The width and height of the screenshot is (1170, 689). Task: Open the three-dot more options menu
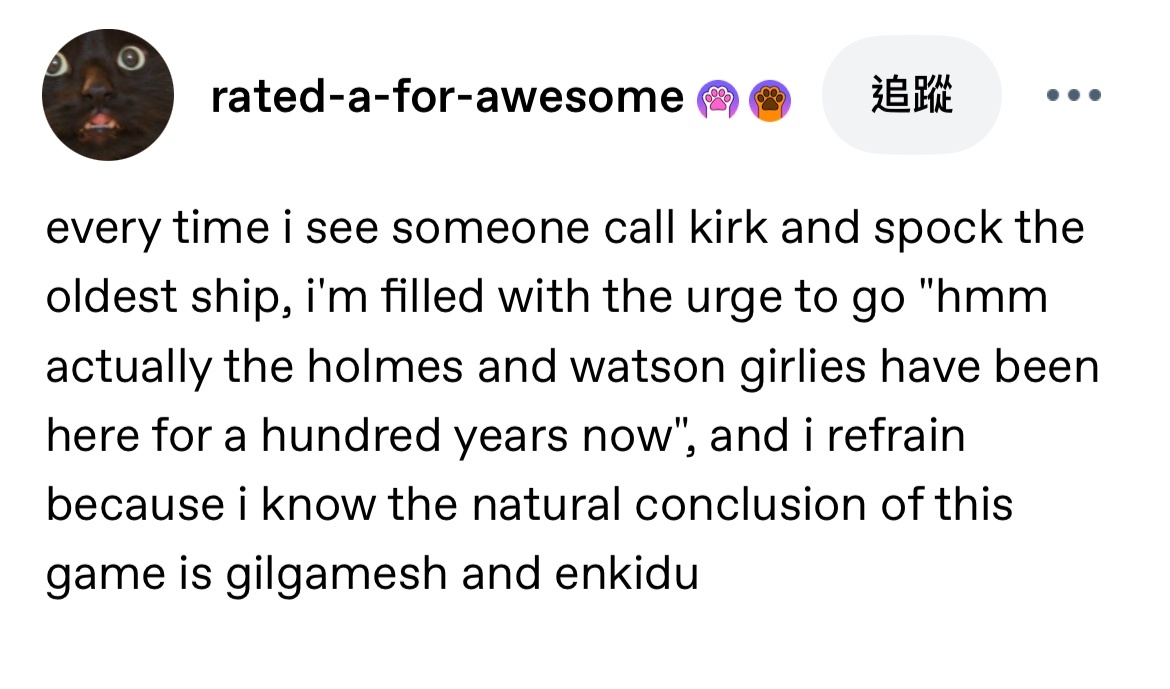[1074, 95]
